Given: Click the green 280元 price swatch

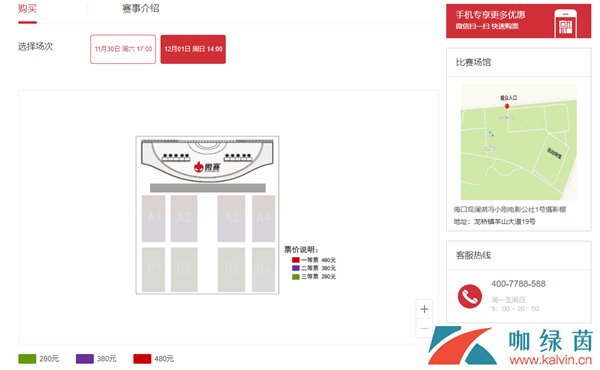Looking at the screenshot, I should (x=27, y=359).
